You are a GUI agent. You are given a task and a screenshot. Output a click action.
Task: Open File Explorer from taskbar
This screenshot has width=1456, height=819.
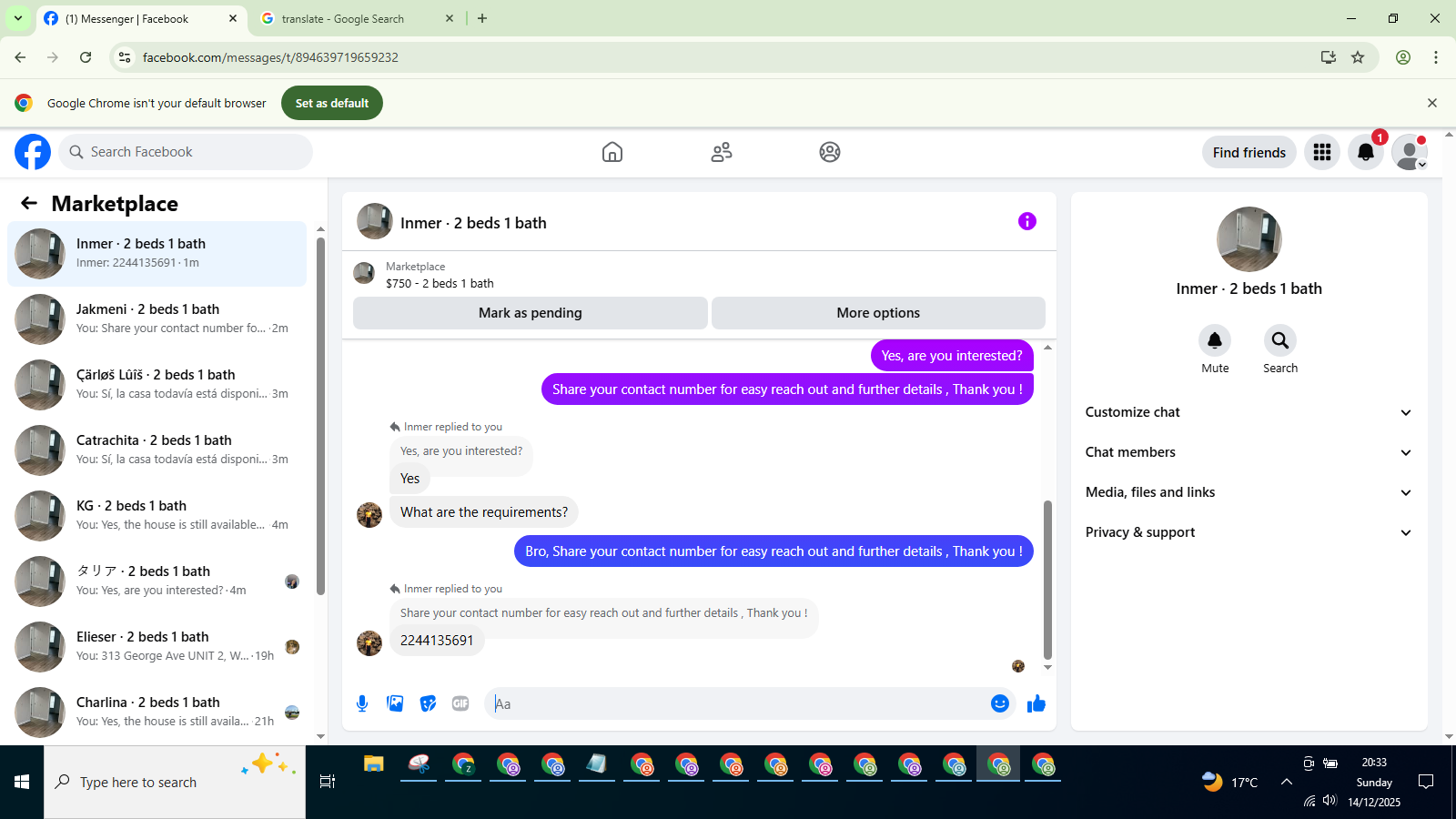point(374,764)
